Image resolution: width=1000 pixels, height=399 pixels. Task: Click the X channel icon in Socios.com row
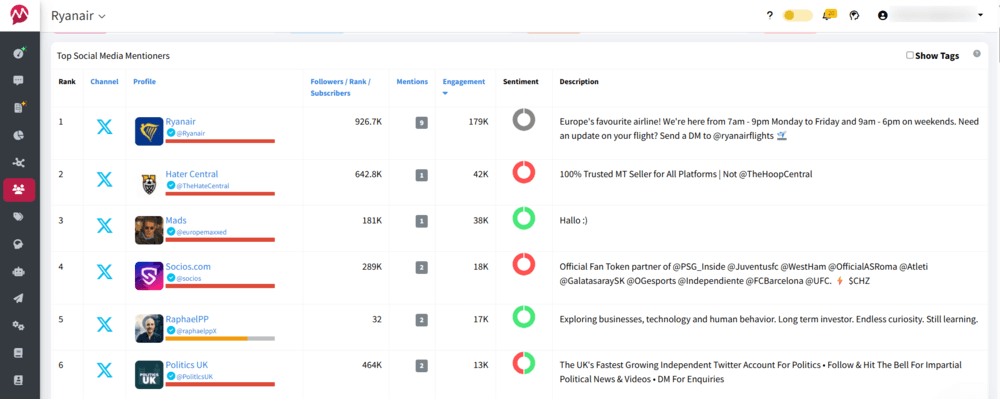104,272
